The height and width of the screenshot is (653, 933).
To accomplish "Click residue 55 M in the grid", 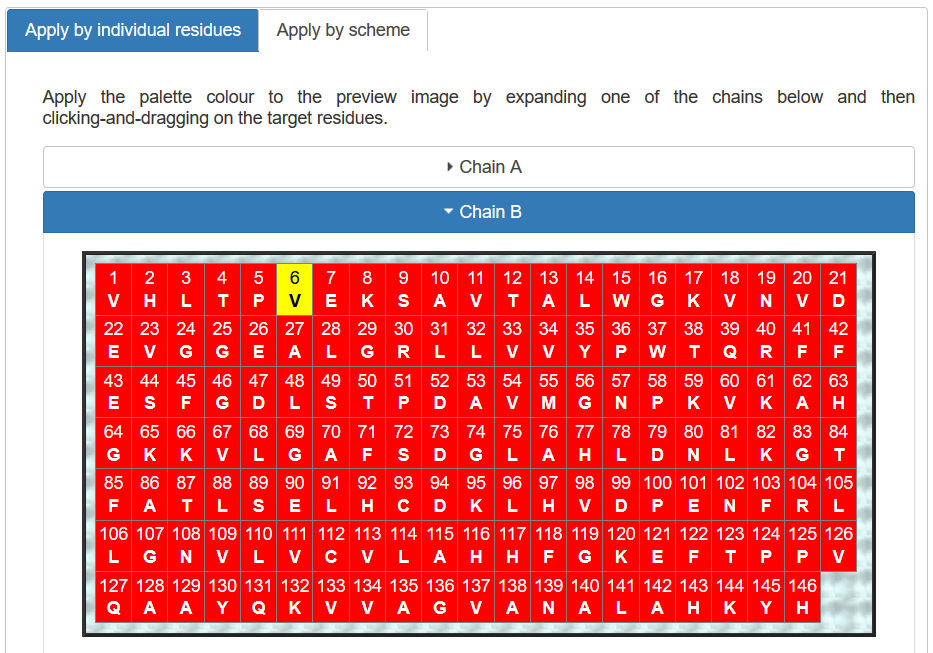I will [x=548, y=391].
